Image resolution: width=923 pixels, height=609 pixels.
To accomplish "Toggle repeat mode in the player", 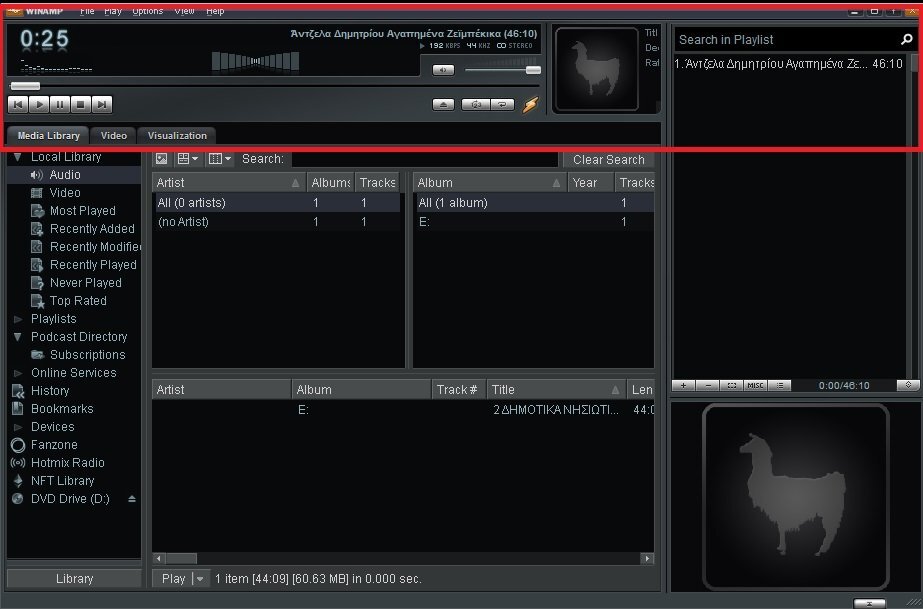I will (x=503, y=105).
